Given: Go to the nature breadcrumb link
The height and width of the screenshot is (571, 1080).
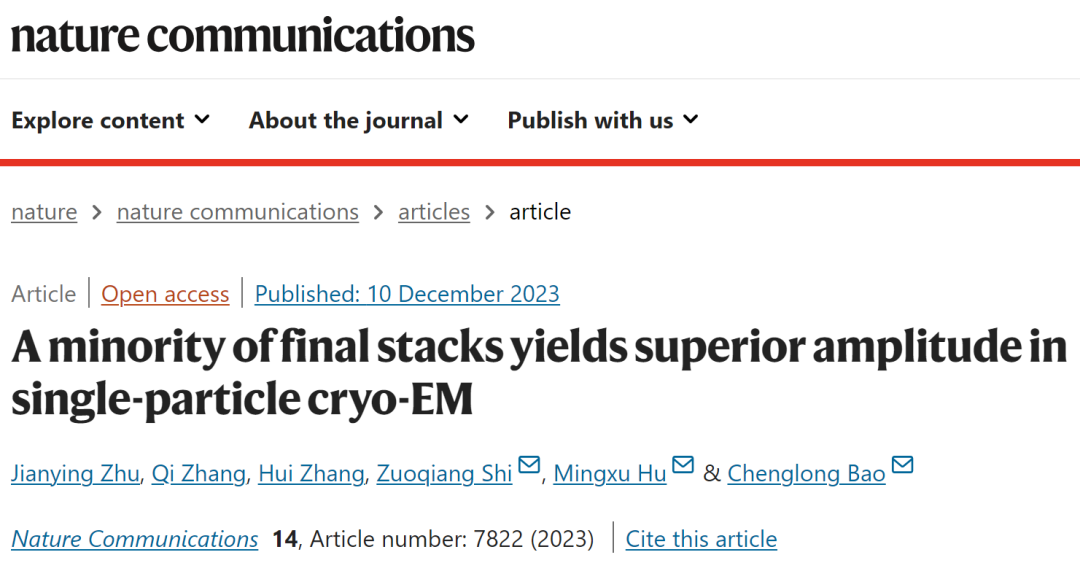Looking at the screenshot, I should click(x=44, y=212).
